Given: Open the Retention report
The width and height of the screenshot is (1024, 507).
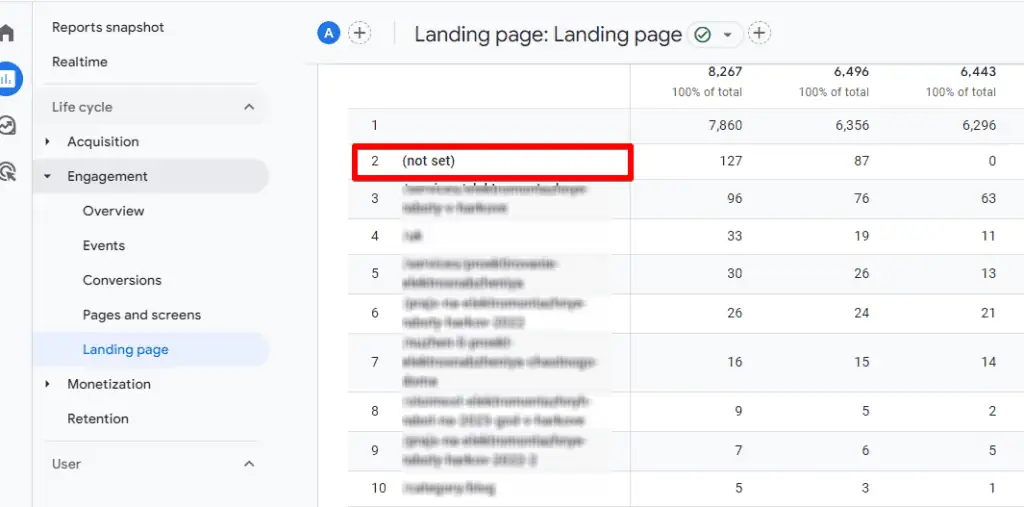Looking at the screenshot, I should [98, 419].
